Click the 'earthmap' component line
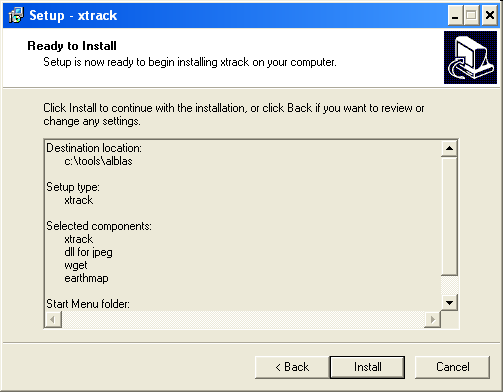Screen dimensions: 503x392 click(x=86, y=278)
